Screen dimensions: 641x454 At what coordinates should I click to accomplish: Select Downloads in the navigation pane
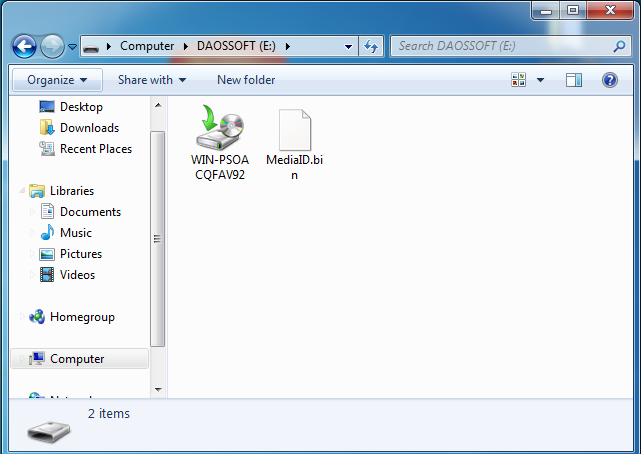click(90, 128)
